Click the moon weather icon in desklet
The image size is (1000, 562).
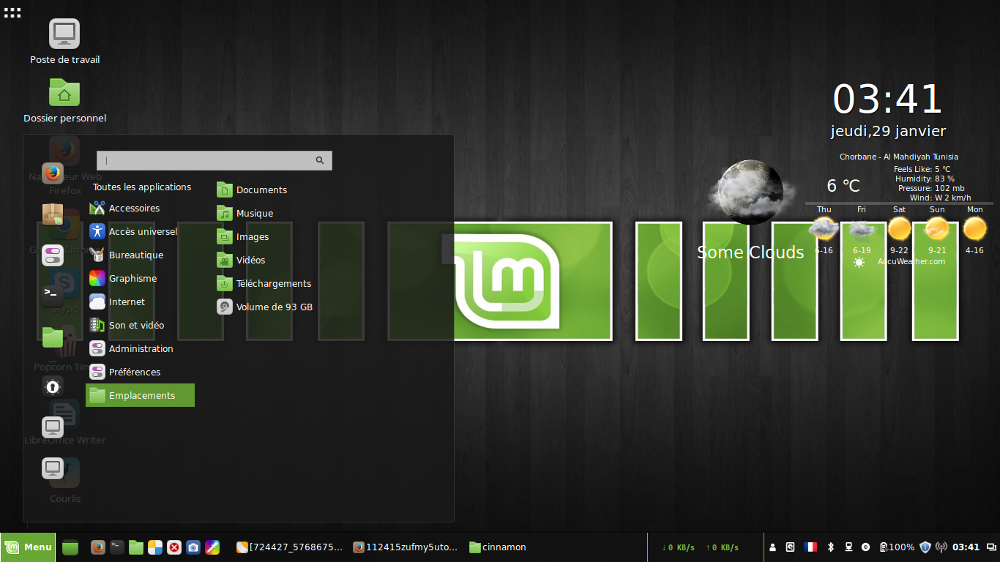click(x=750, y=191)
